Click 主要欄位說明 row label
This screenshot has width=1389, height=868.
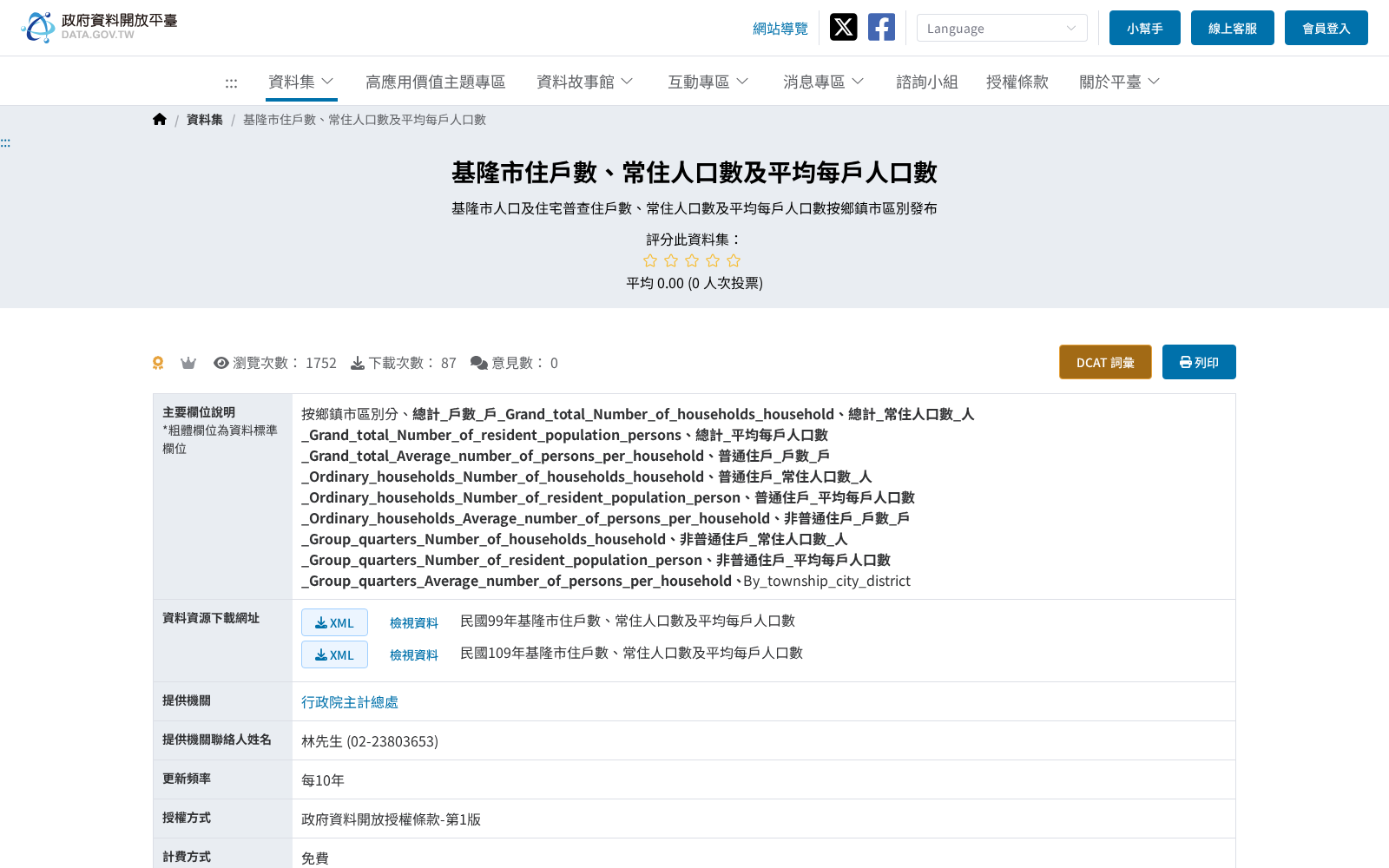199,412
